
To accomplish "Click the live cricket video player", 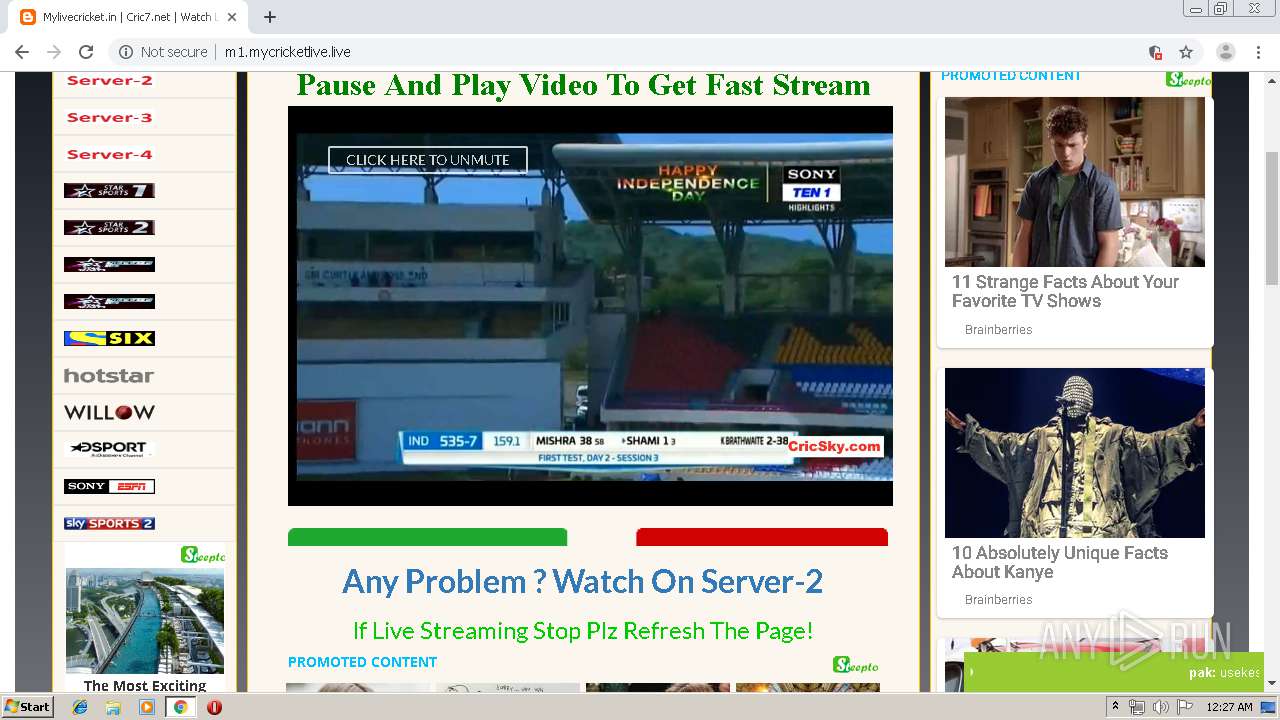I will (590, 306).
